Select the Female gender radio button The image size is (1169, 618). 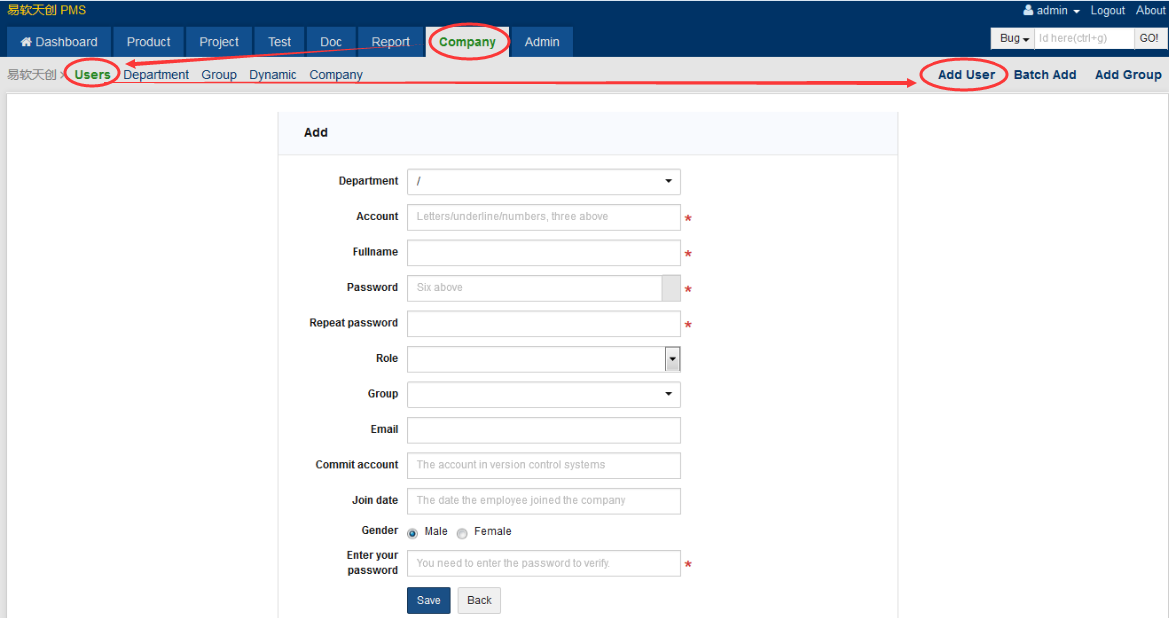coord(462,533)
